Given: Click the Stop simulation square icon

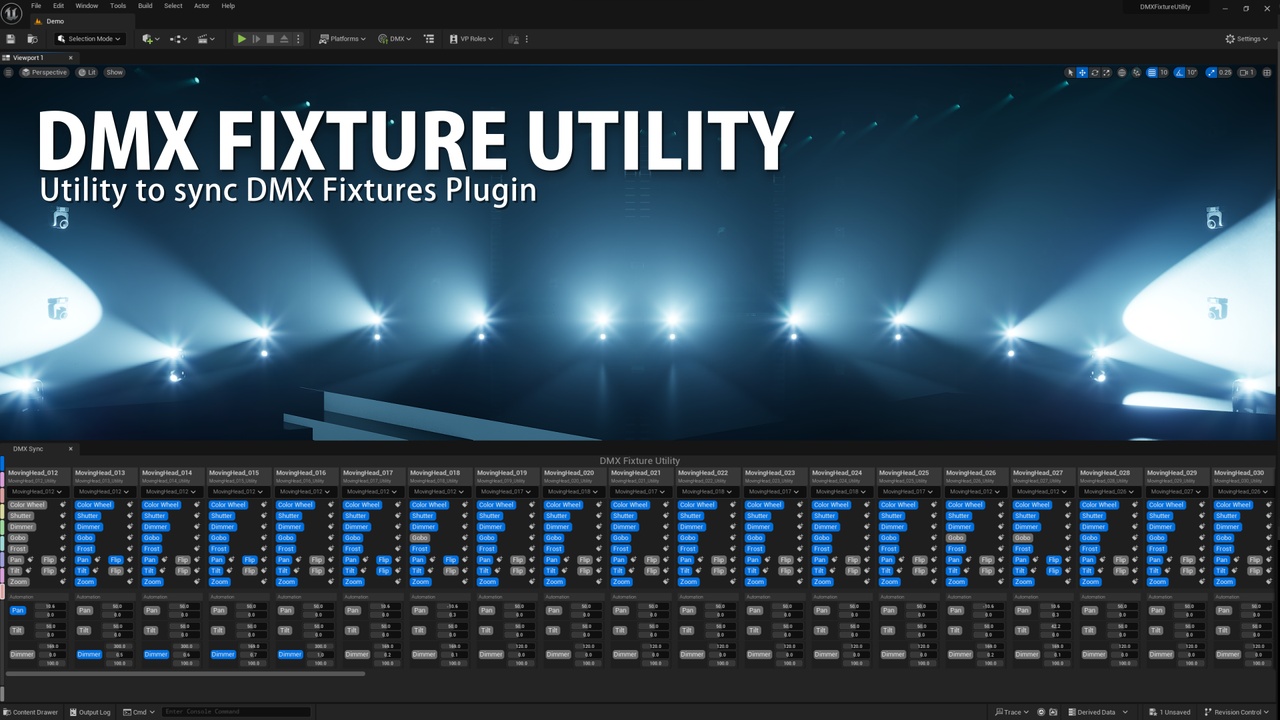Looking at the screenshot, I should [270, 39].
